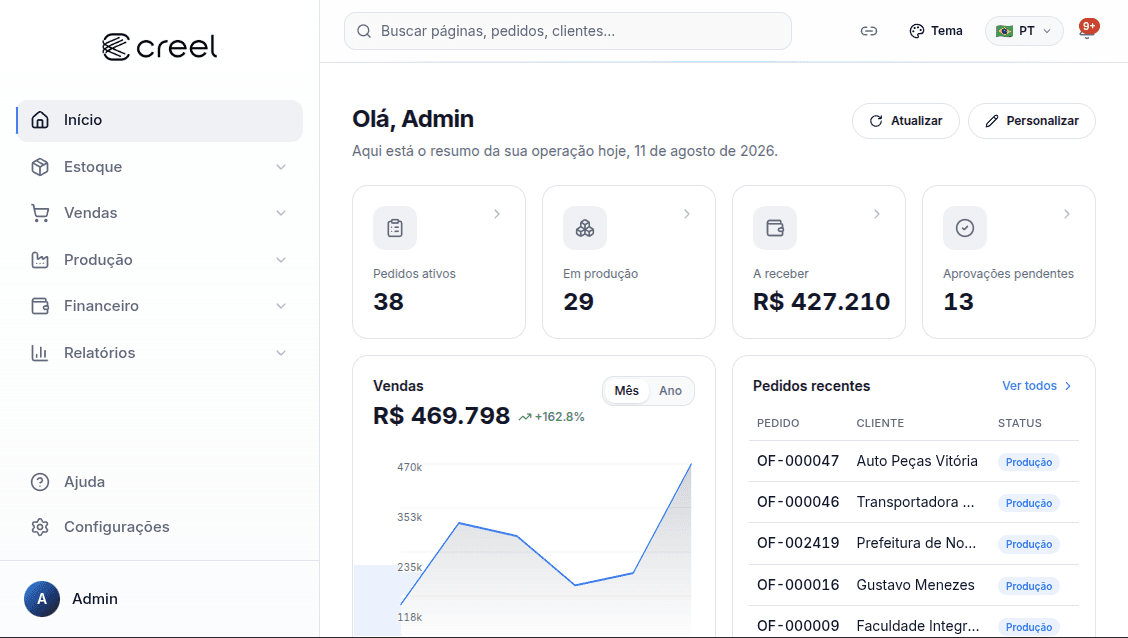Focus the search pages, orders, clients field

[568, 31]
